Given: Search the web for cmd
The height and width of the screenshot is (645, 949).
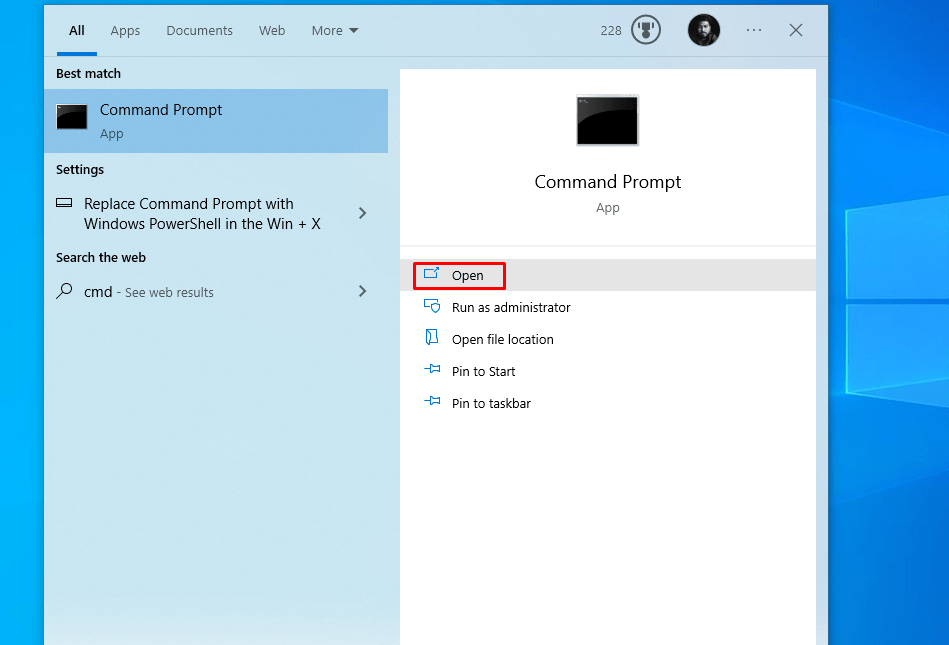Looking at the screenshot, I should coord(216,292).
